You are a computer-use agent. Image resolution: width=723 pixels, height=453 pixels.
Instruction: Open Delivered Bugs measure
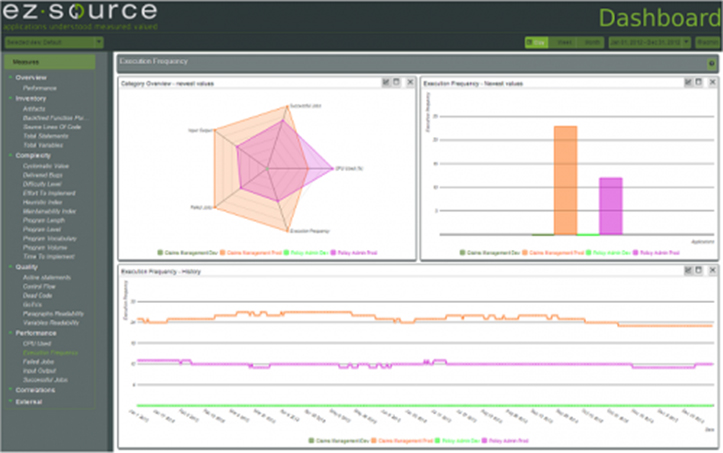42,175
